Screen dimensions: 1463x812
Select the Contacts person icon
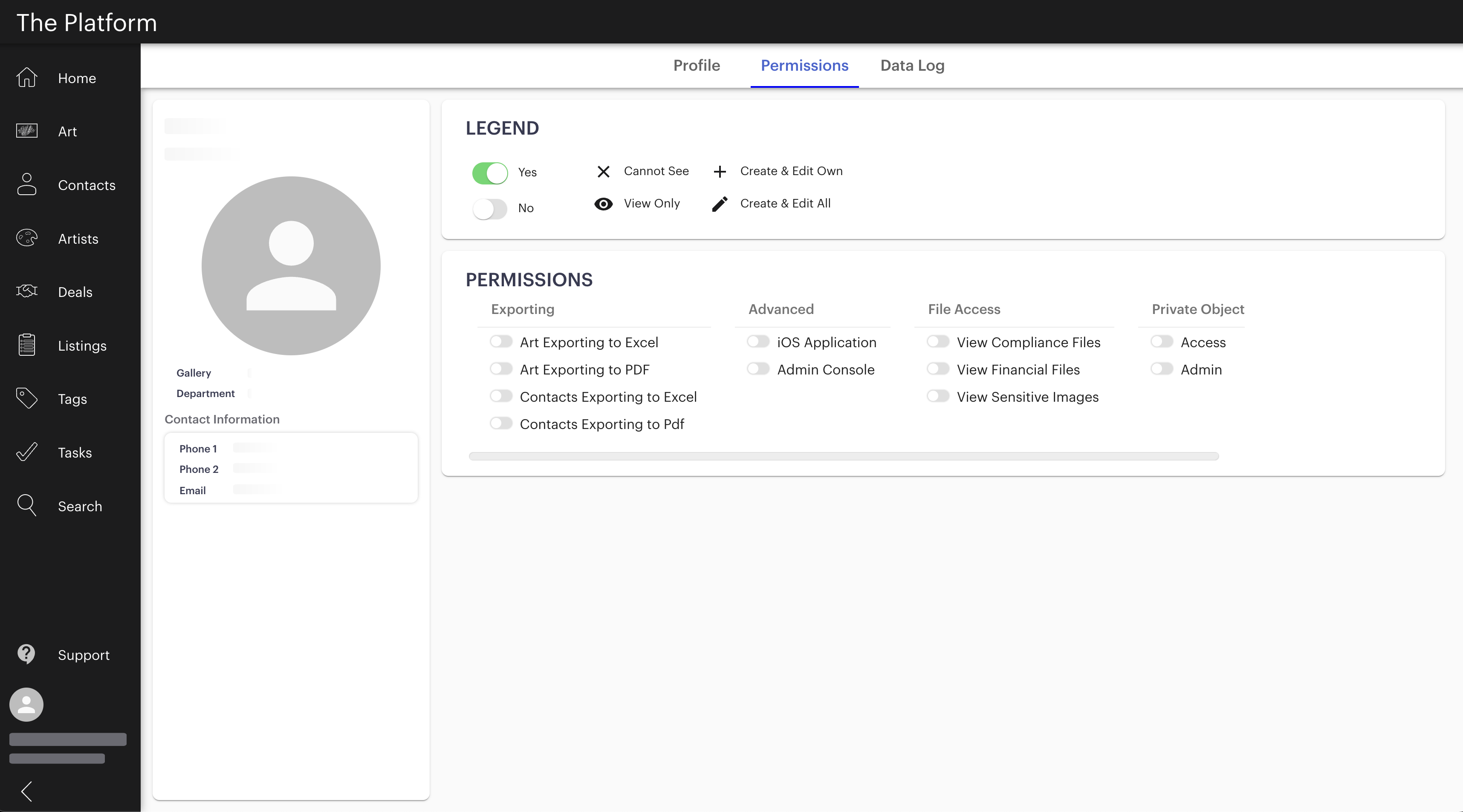[27, 184]
